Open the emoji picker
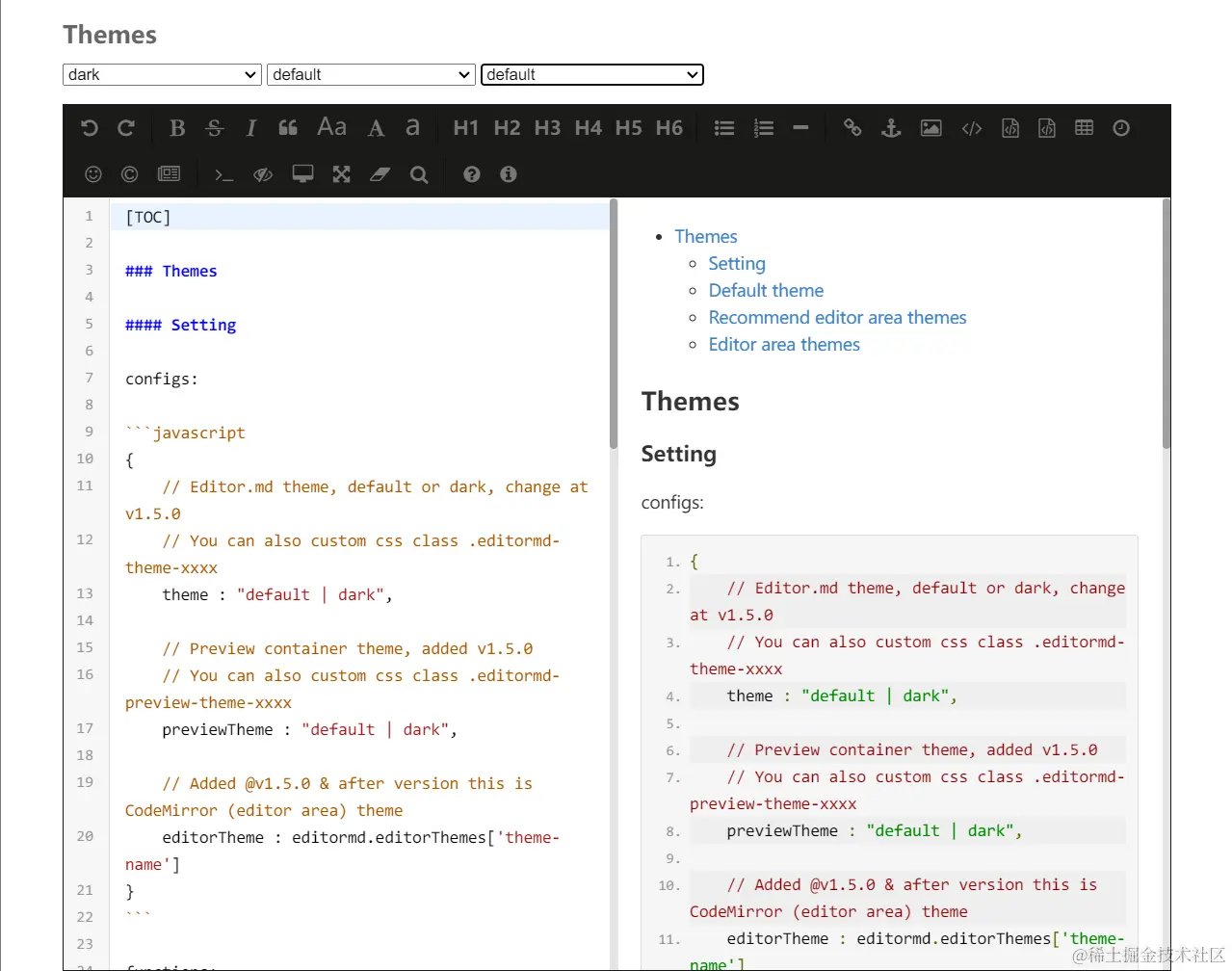Viewport: 1232px width, 971px height. click(x=93, y=174)
